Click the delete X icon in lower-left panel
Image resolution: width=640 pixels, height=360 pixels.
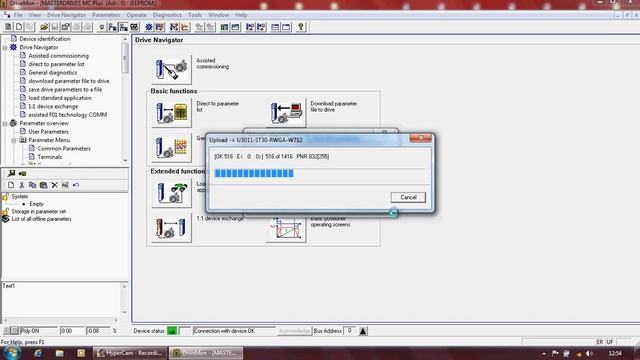pos(54,185)
